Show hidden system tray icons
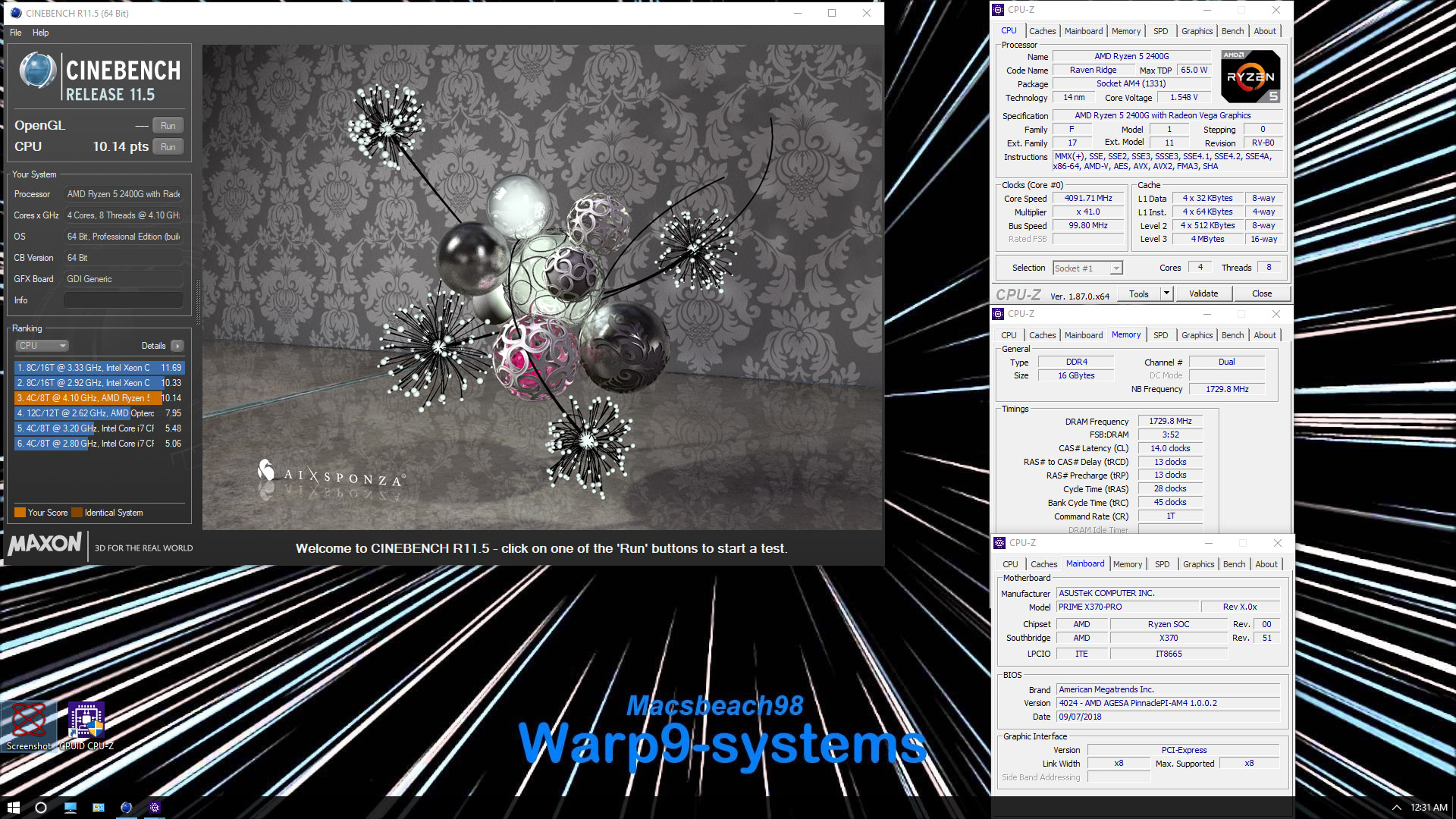 [1396, 808]
